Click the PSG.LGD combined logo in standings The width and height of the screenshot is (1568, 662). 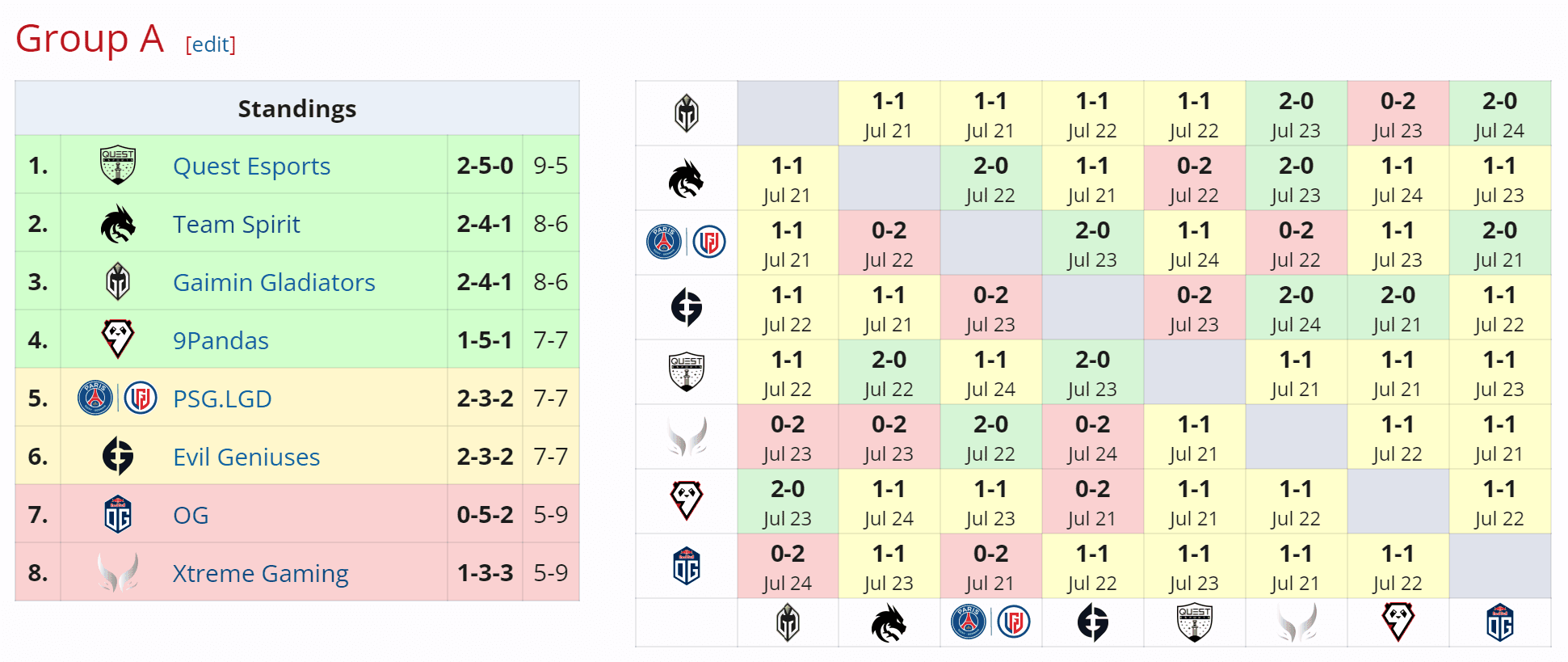117,398
